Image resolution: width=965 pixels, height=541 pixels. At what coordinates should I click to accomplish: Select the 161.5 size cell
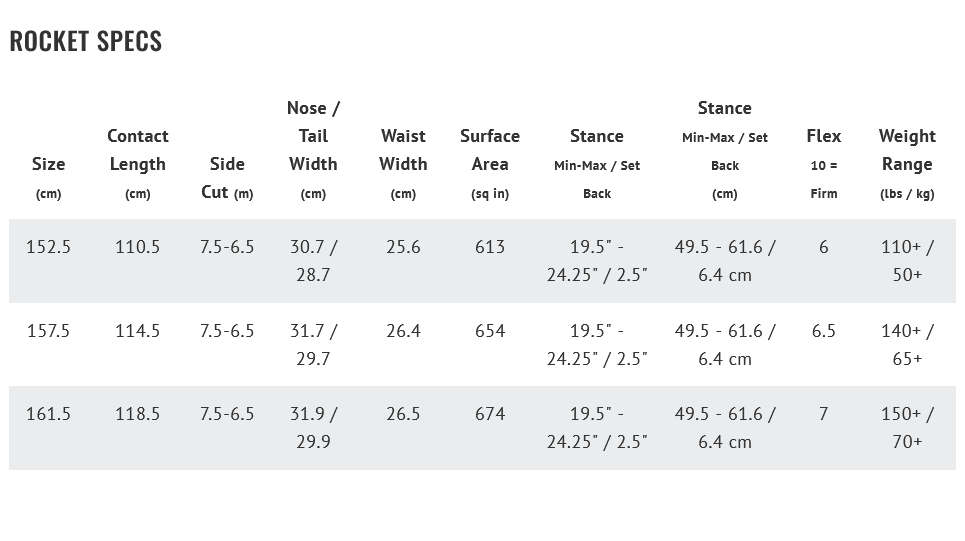tap(48, 414)
